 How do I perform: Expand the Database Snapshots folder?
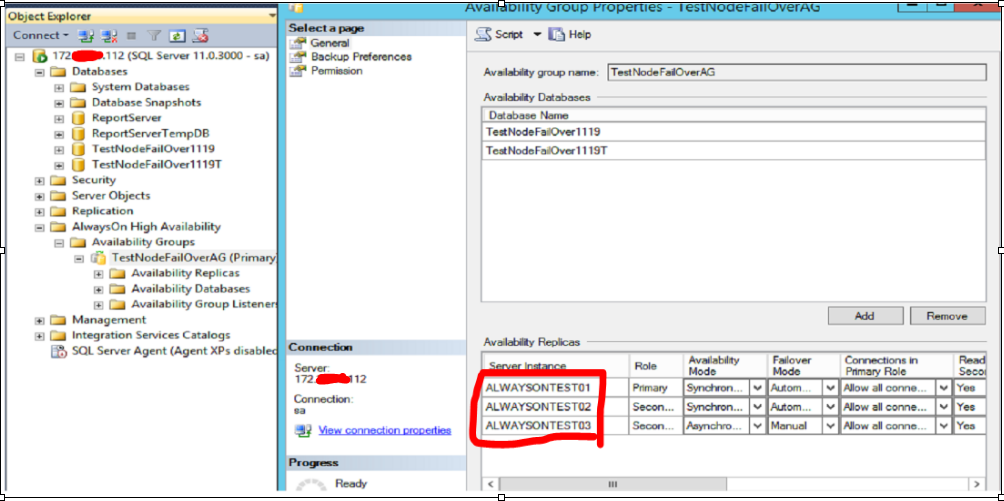[x=59, y=103]
